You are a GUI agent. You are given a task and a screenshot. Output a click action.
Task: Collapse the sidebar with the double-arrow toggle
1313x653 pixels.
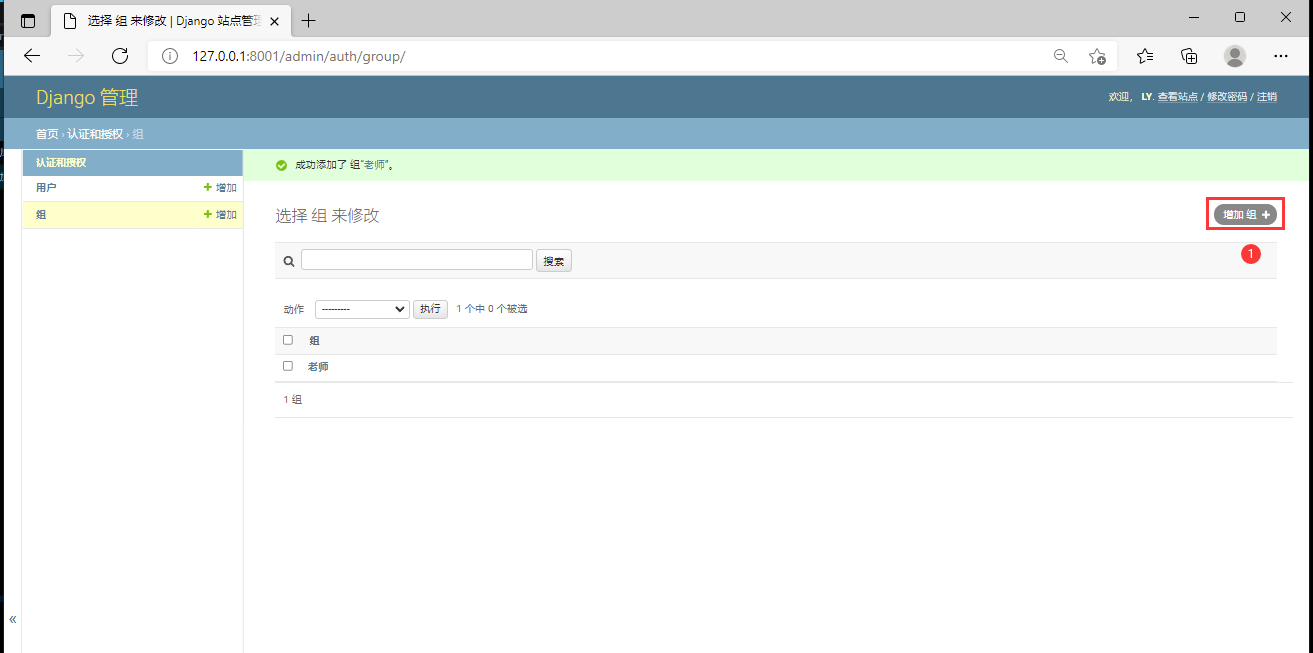coord(12,619)
